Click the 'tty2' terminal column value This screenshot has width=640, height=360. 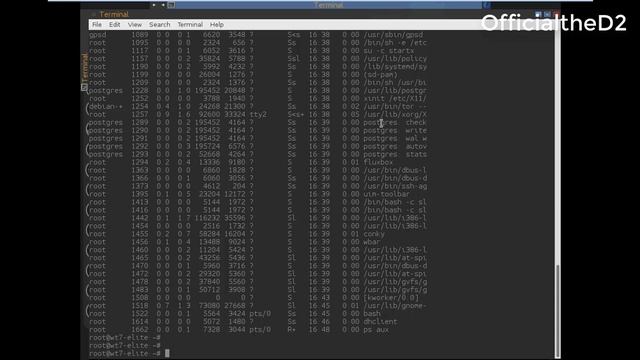[258, 115]
